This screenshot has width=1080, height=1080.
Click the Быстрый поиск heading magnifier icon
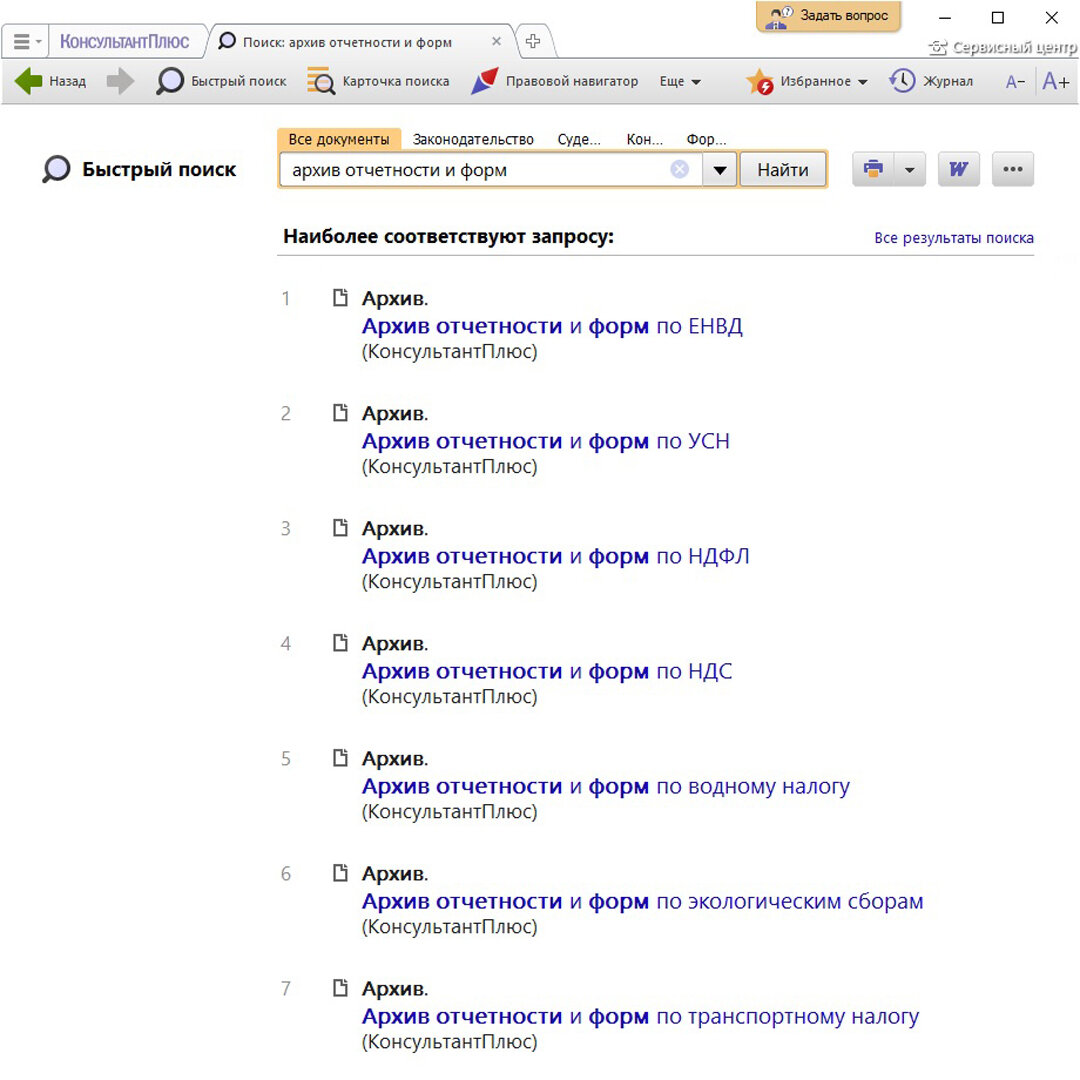click(56, 169)
